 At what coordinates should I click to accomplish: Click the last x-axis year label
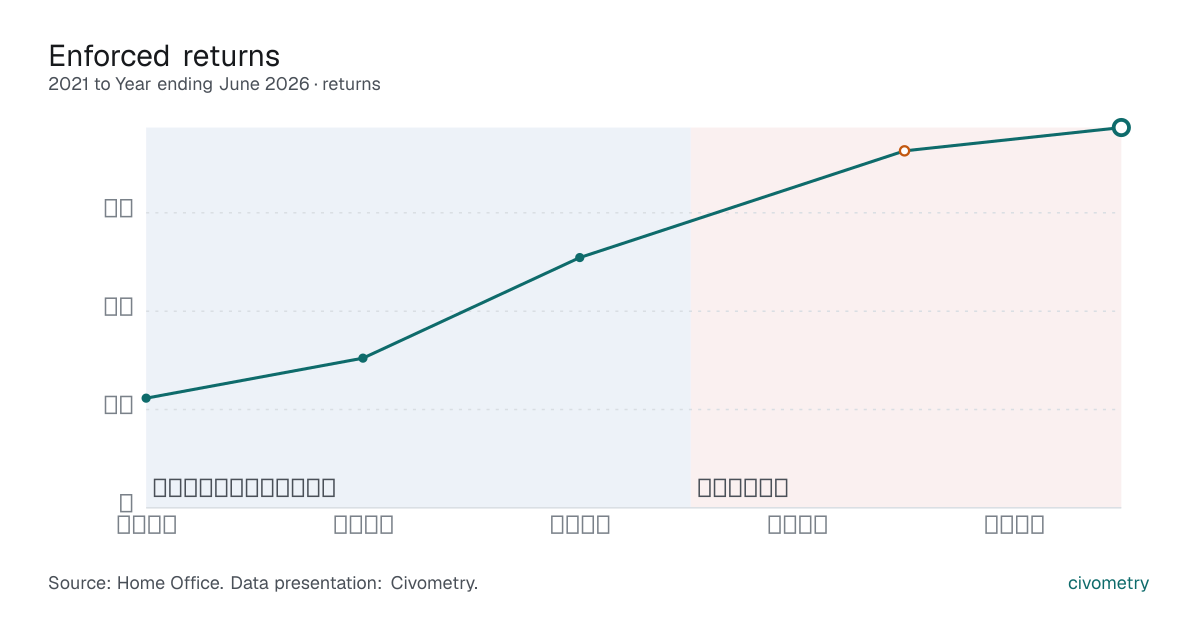1015,524
